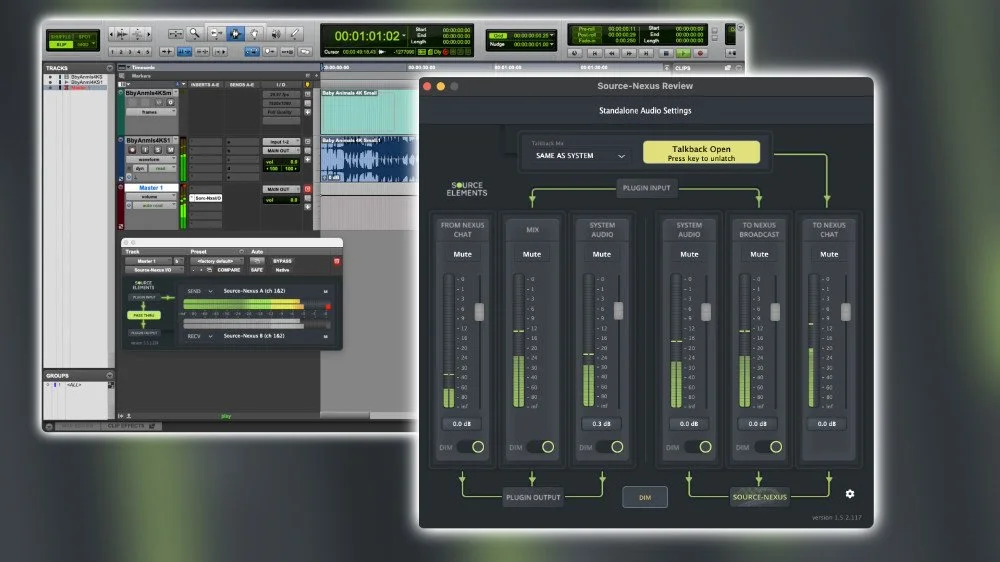Click the Rewind transport button
The width and height of the screenshot is (1000, 562).
coord(612,54)
